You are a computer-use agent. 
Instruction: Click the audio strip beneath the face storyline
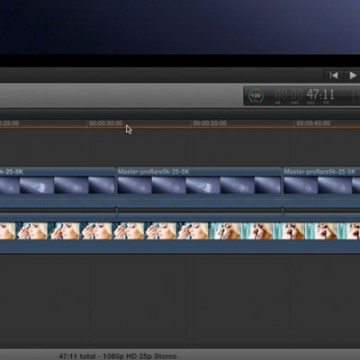[180, 246]
